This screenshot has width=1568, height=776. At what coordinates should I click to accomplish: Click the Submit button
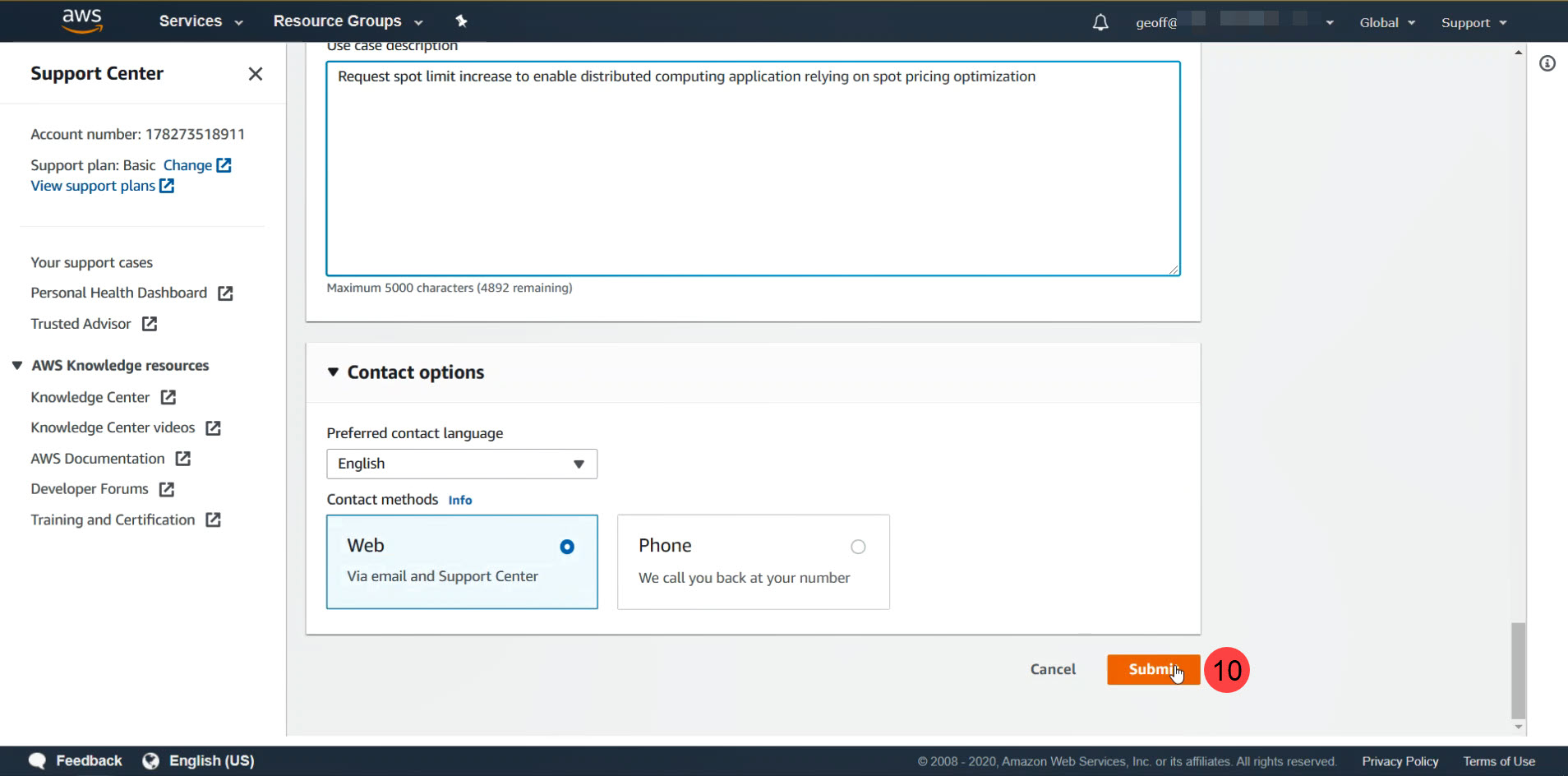tap(1153, 669)
